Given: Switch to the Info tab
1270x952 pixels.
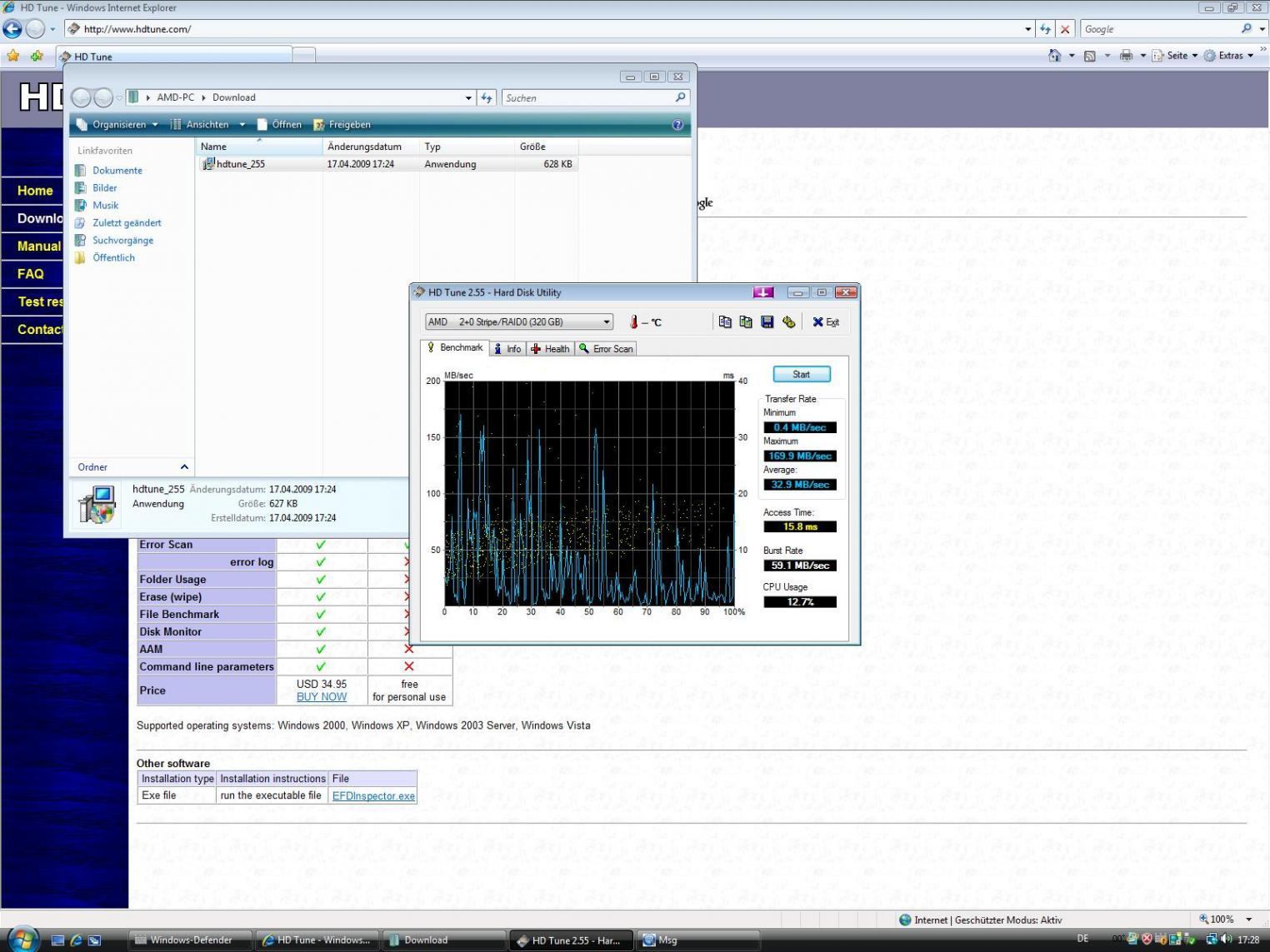Looking at the screenshot, I should tap(507, 349).
